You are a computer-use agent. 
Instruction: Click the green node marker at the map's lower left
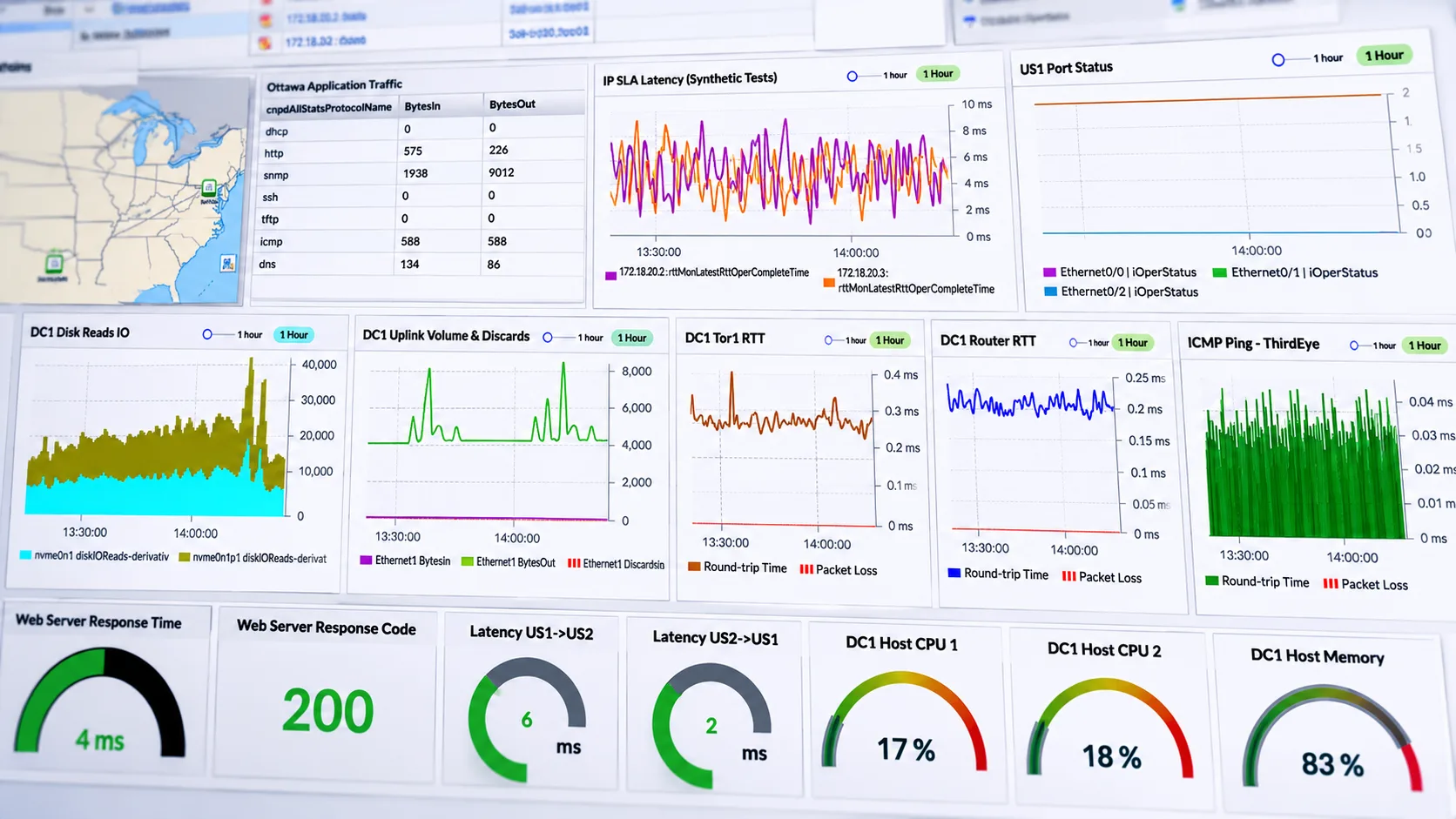tap(54, 262)
